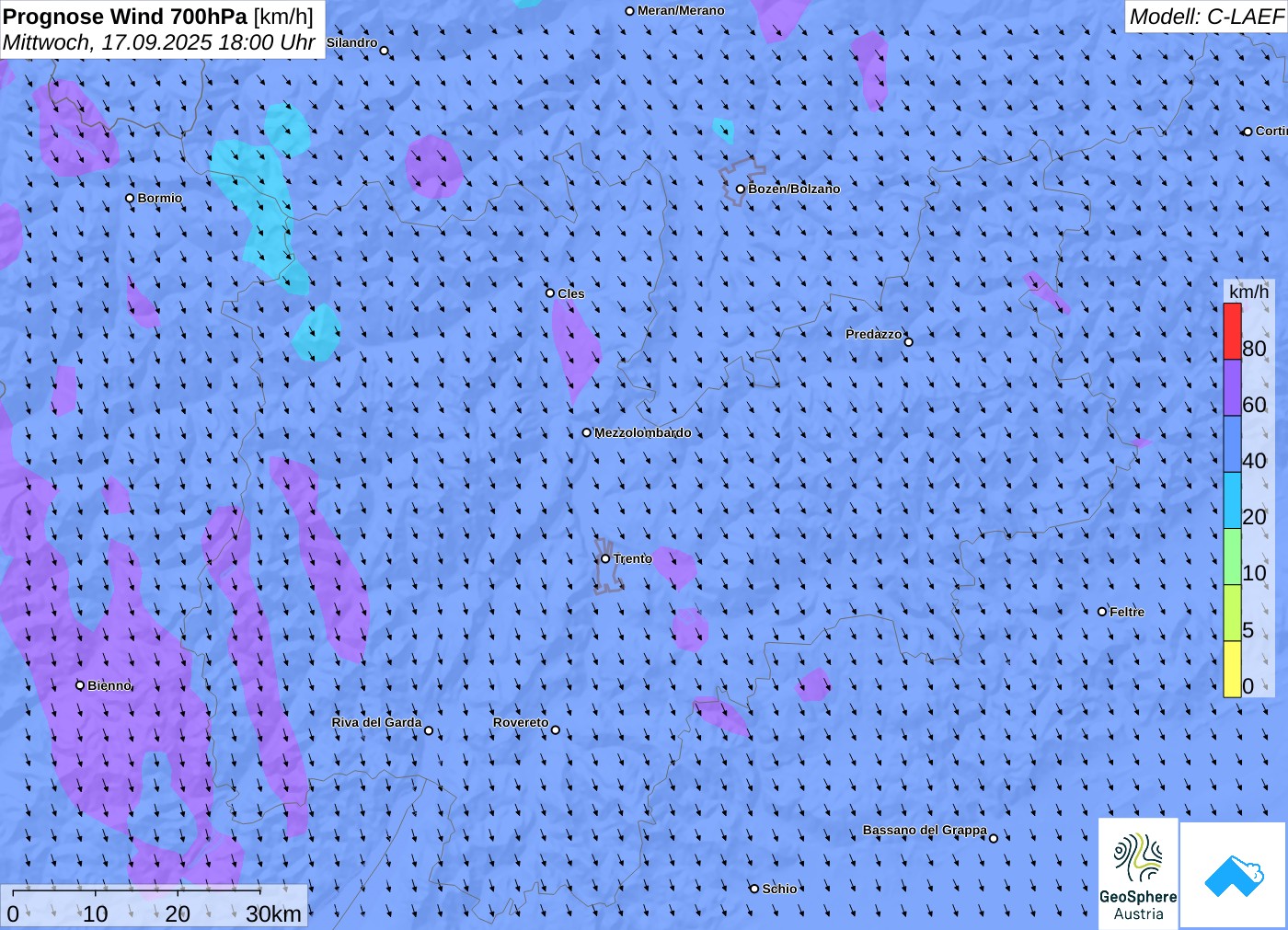1288x930 pixels.
Task: Click the Mezzolombardo city marker
Action: point(587,432)
